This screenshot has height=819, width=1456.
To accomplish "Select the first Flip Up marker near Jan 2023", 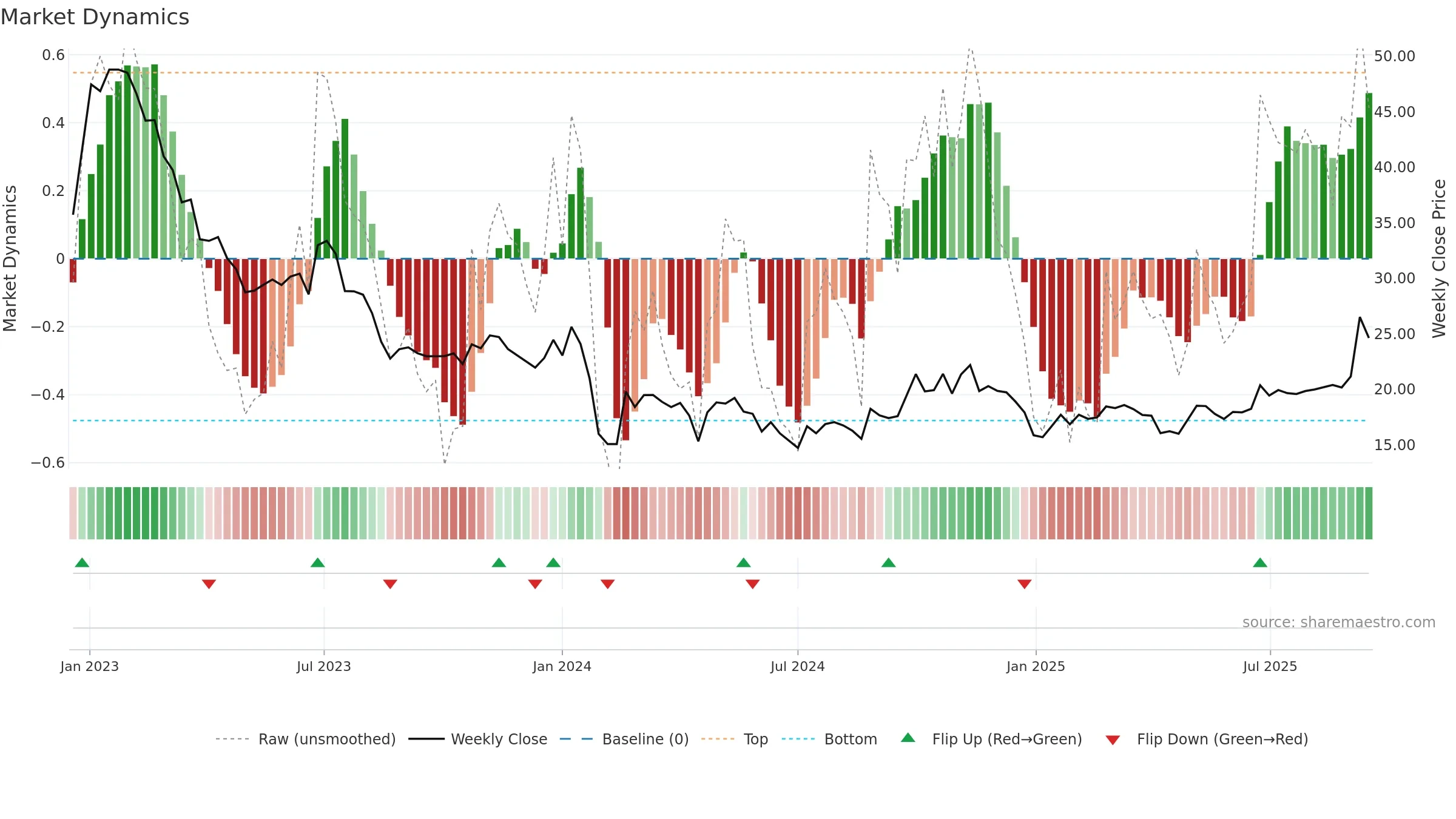I will pos(82,562).
